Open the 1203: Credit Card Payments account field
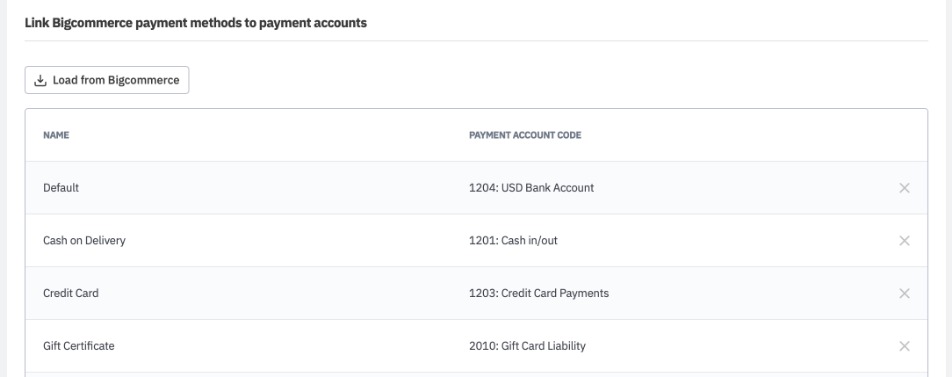952x377 pixels. coord(539,294)
